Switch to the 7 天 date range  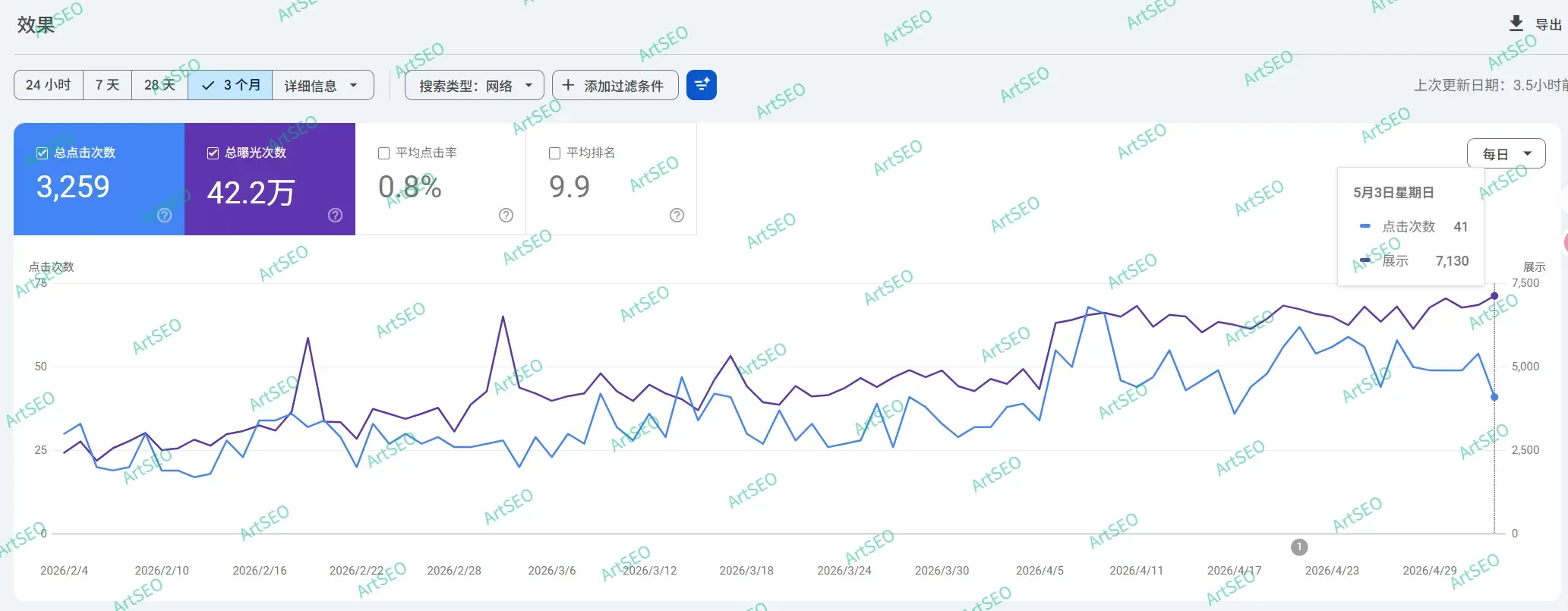pyautogui.click(x=108, y=85)
